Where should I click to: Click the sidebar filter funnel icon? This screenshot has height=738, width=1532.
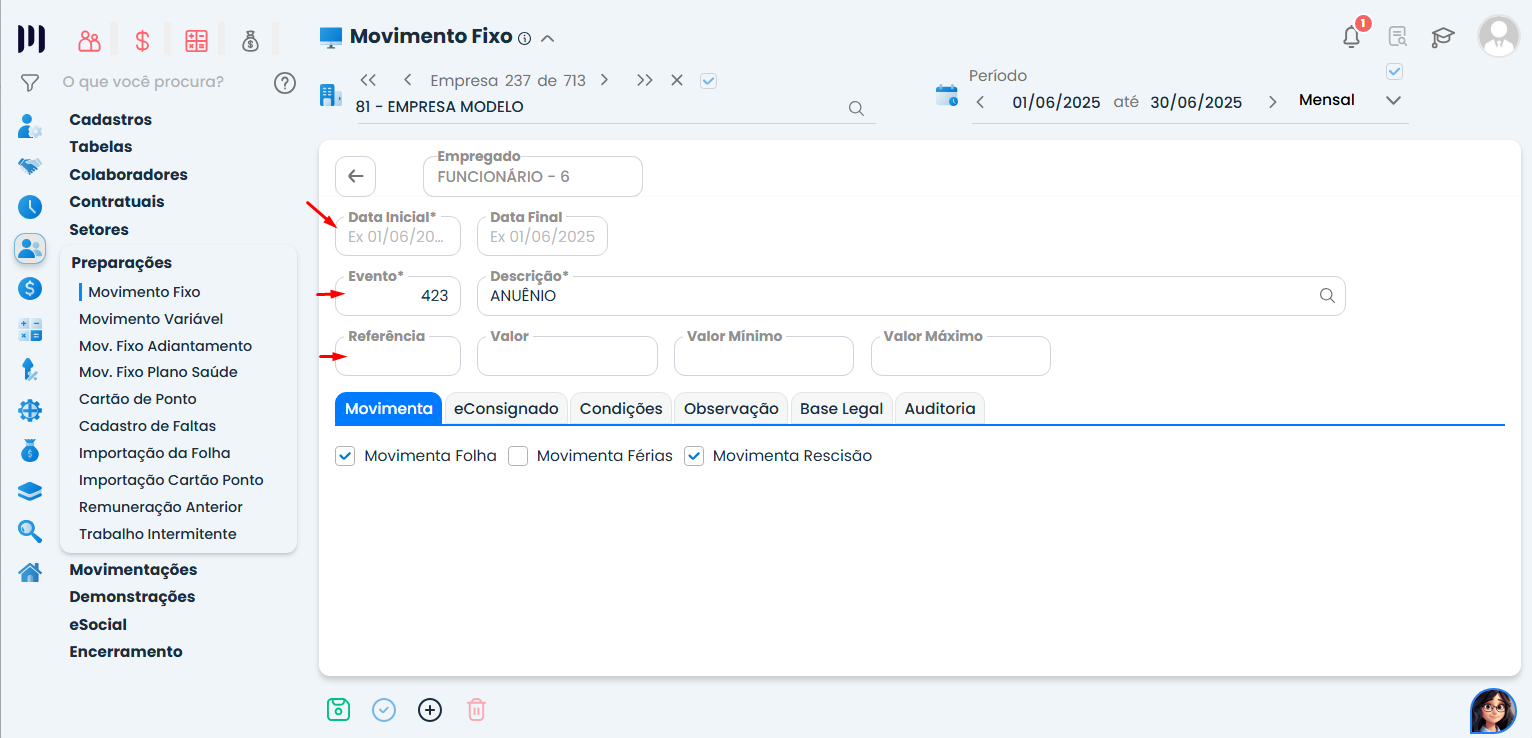click(30, 82)
